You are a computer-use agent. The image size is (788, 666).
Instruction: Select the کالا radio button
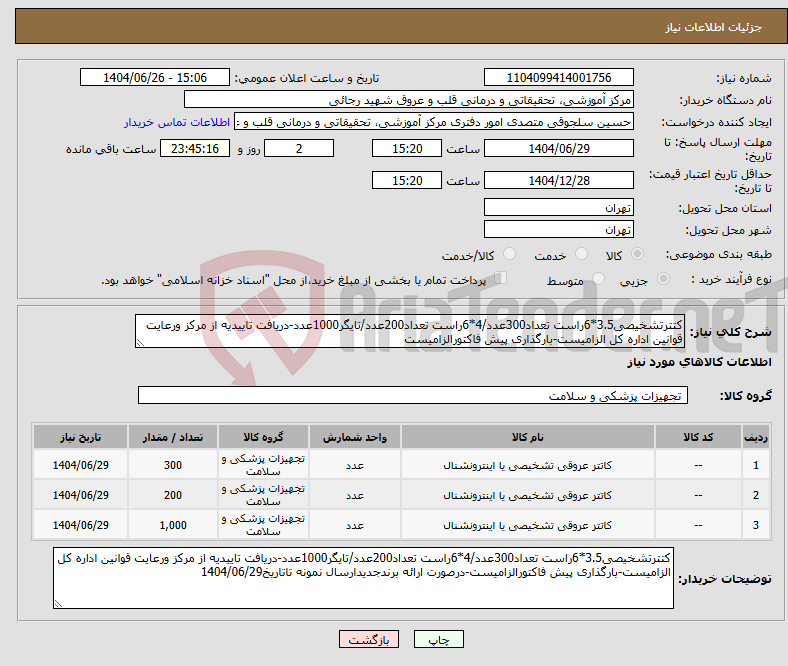637,254
